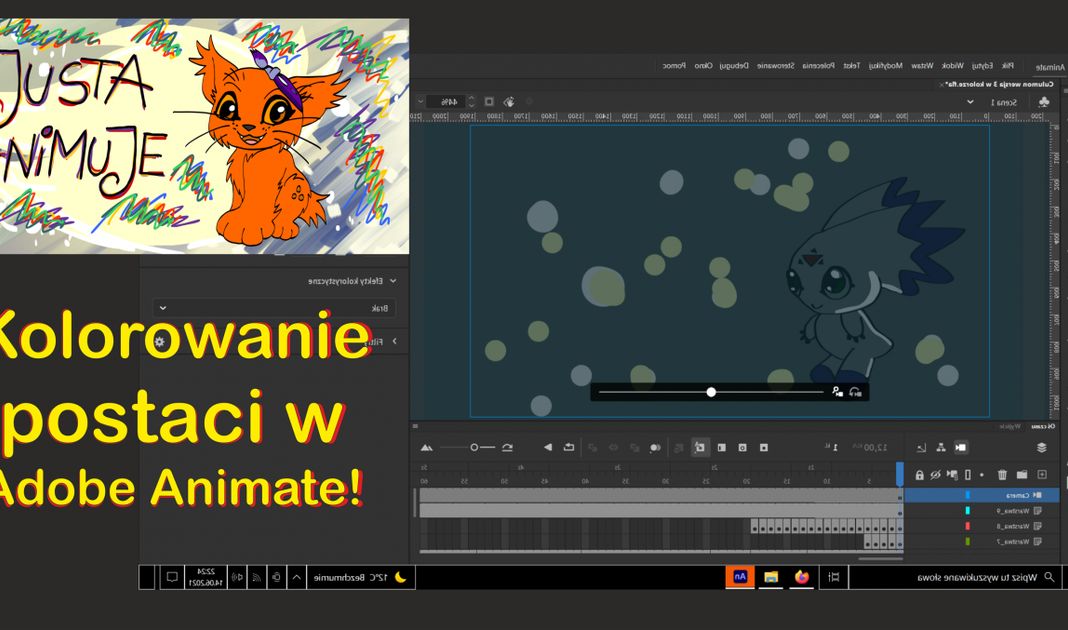This screenshot has width=1068, height=630.
Task: Toggle the loop playback button
Action: click(569, 447)
